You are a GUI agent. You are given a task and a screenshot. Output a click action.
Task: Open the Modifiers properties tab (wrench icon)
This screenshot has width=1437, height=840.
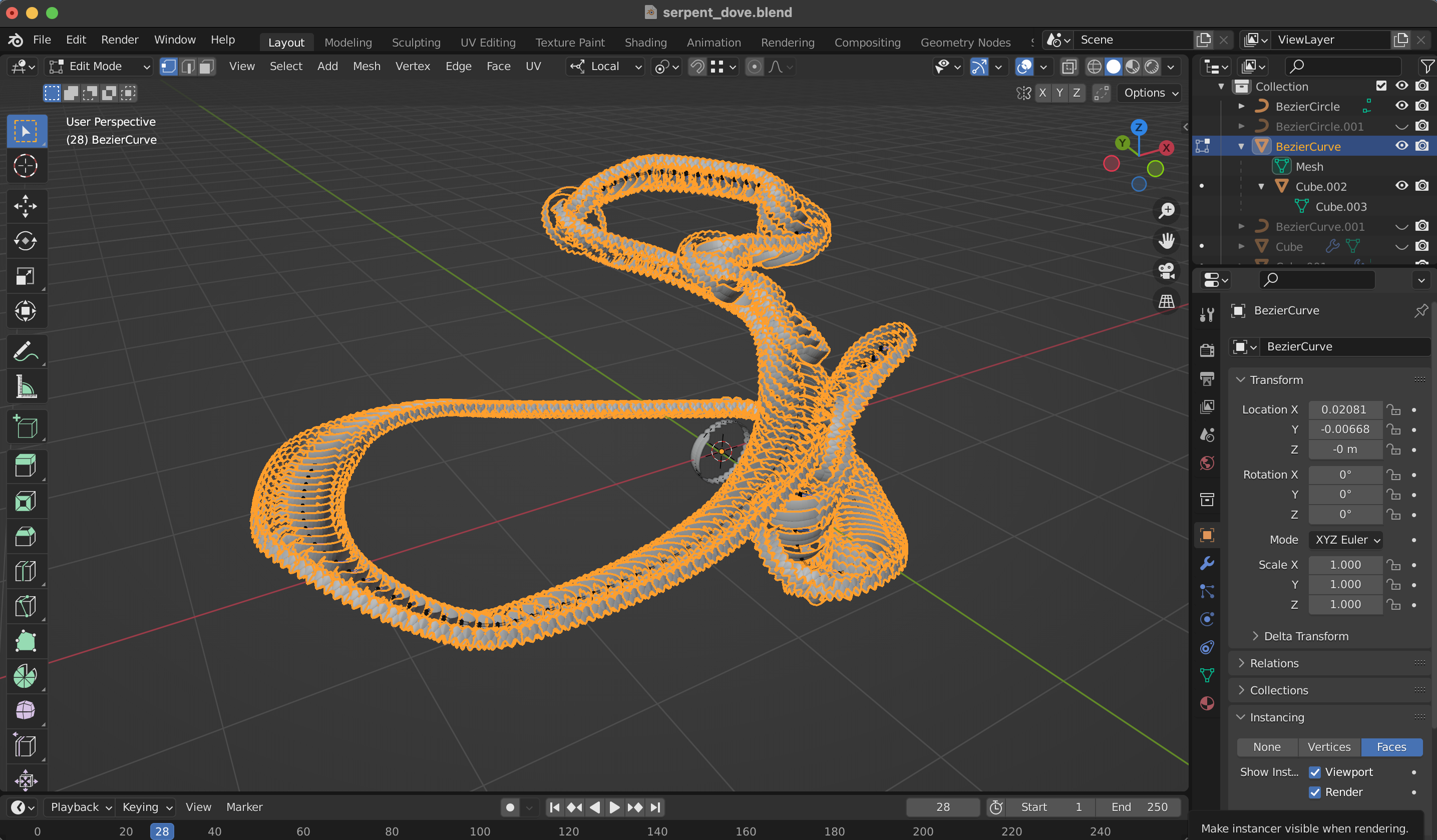[x=1207, y=564]
